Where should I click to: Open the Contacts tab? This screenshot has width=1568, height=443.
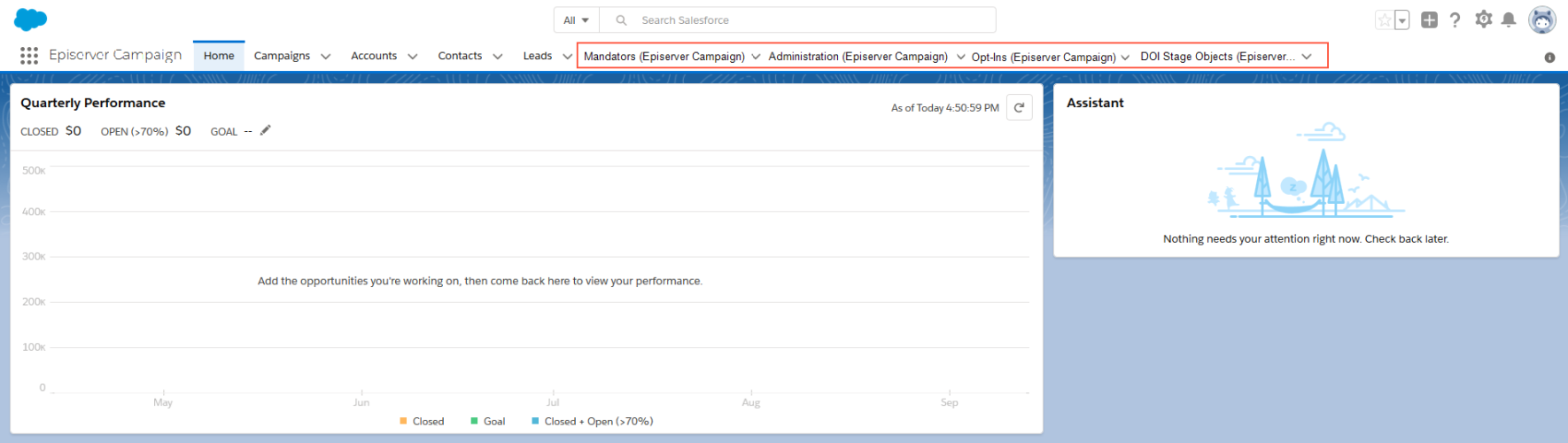tap(460, 56)
